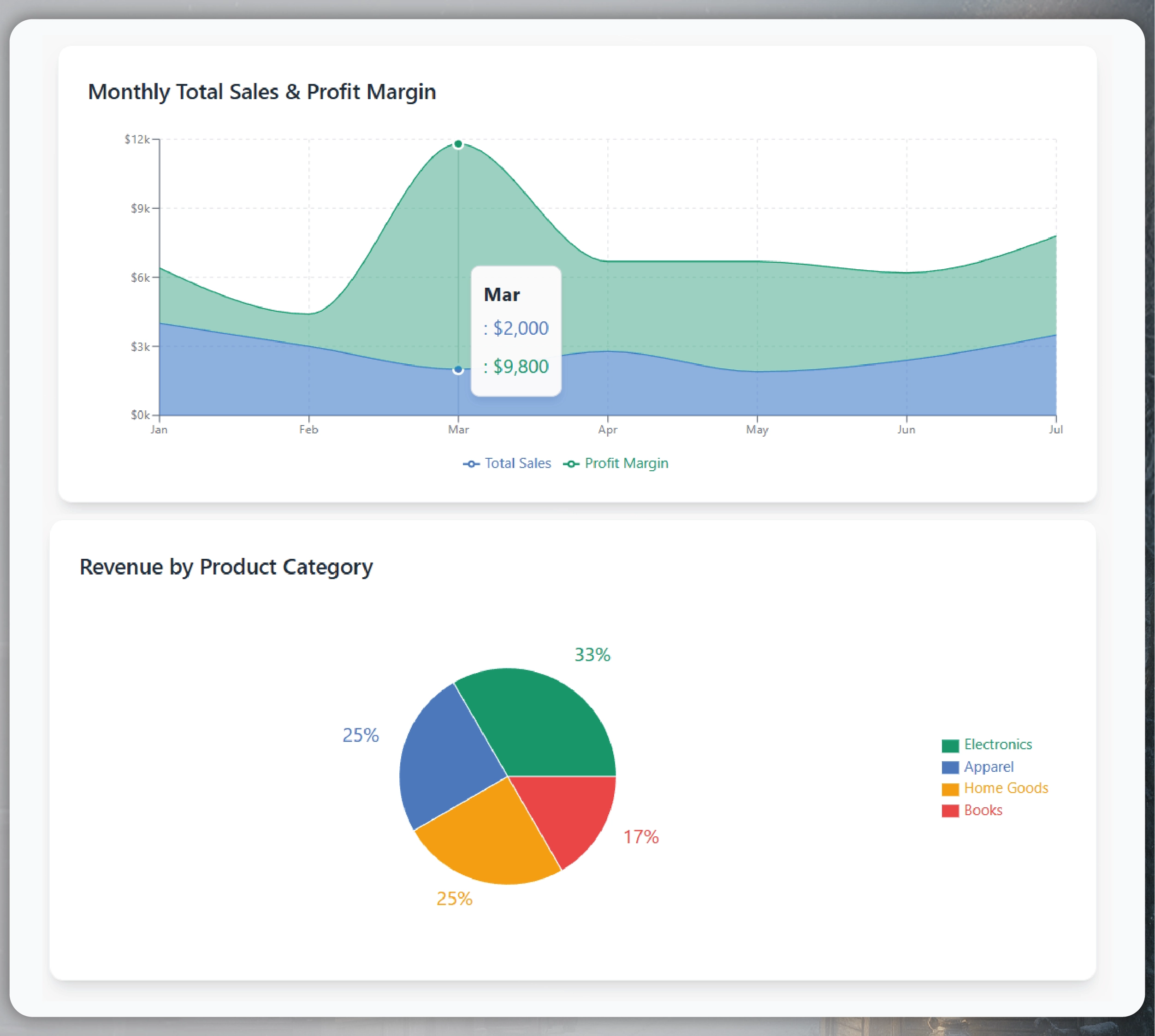Viewport: 1155px width, 1036px height.
Task: Click the Jun x-axis label
Action: click(906, 429)
